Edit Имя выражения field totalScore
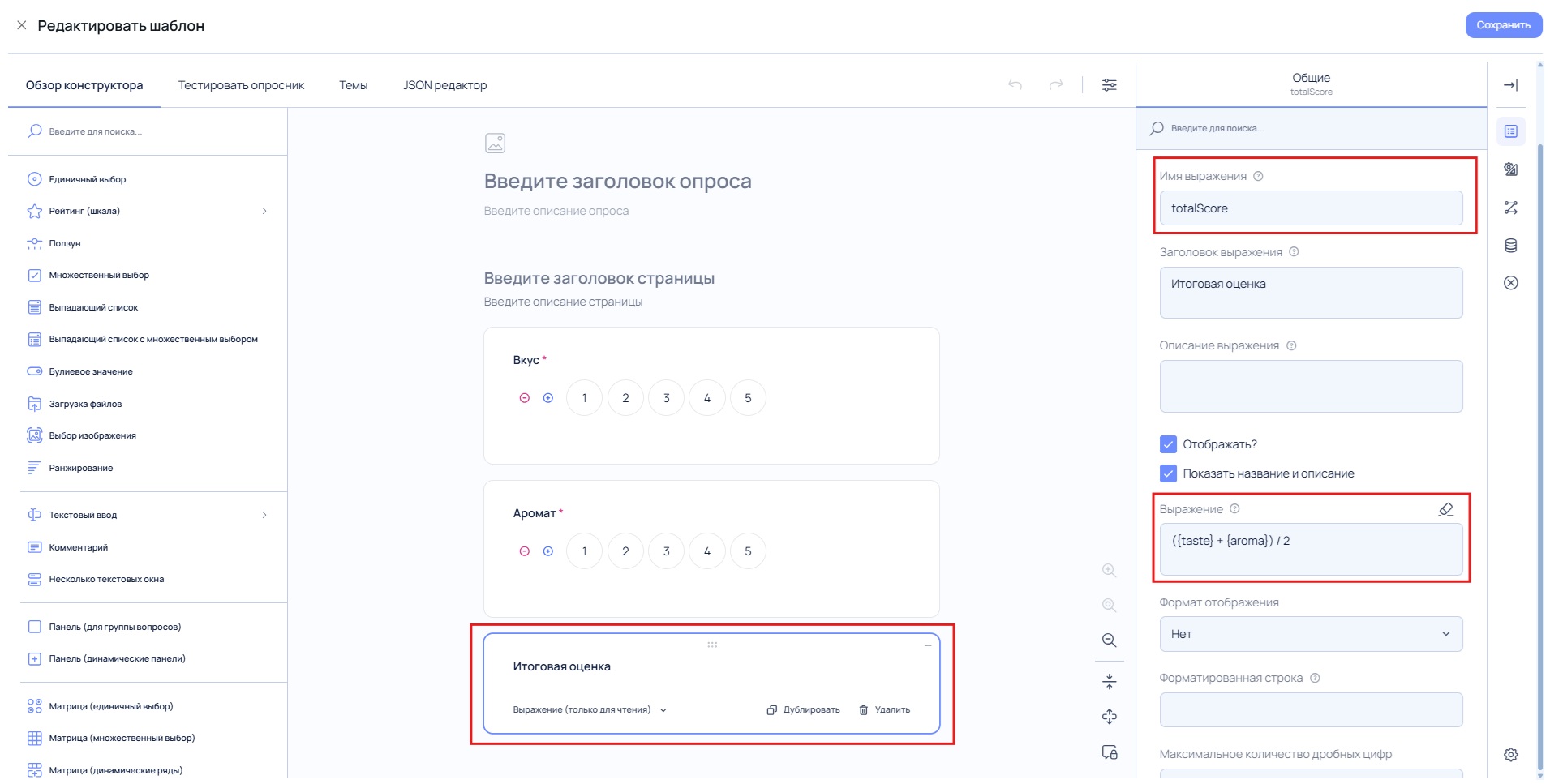Viewport: 1550px width, 784px height. pyautogui.click(x=1311, y=208)
